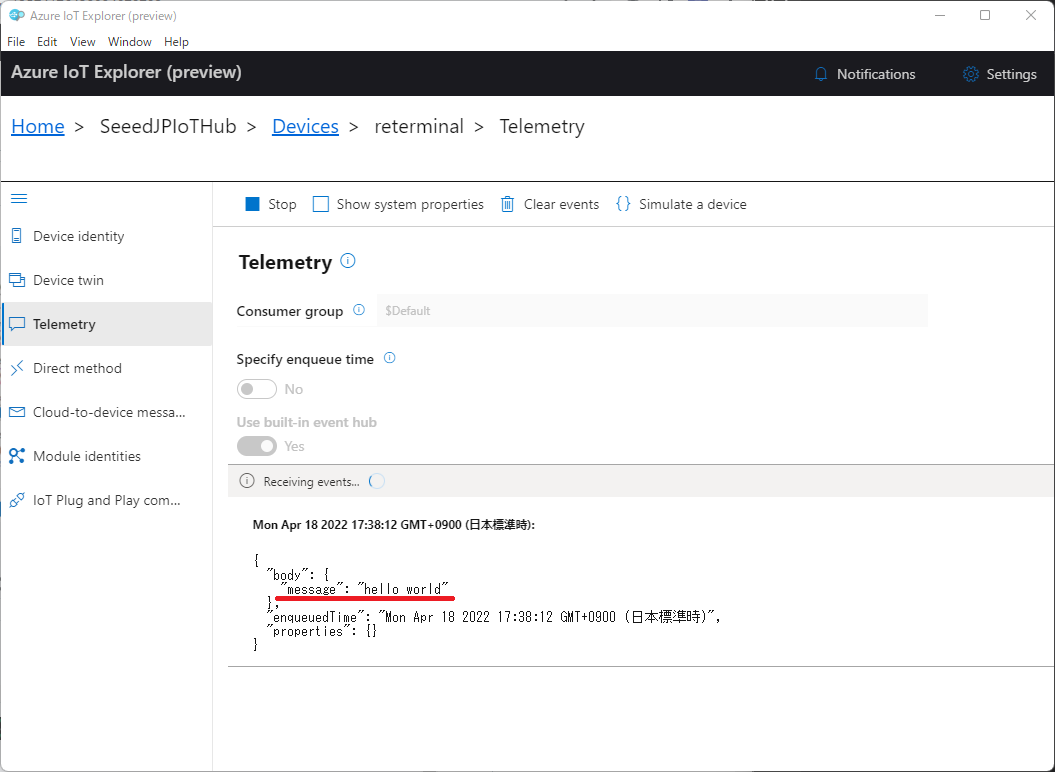Stop receiving telemetry events
Viewport: 1055px width, 772px height.
click(x=269, y=203)
